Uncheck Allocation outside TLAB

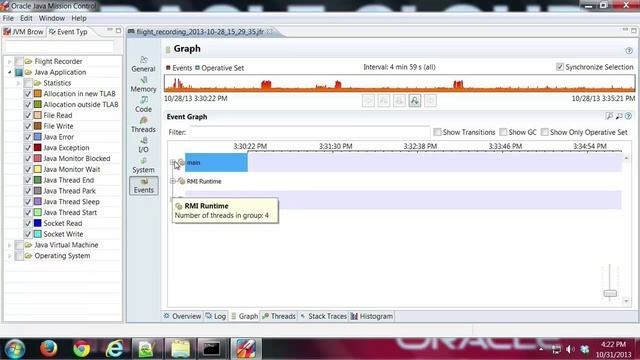pos(28,104)
